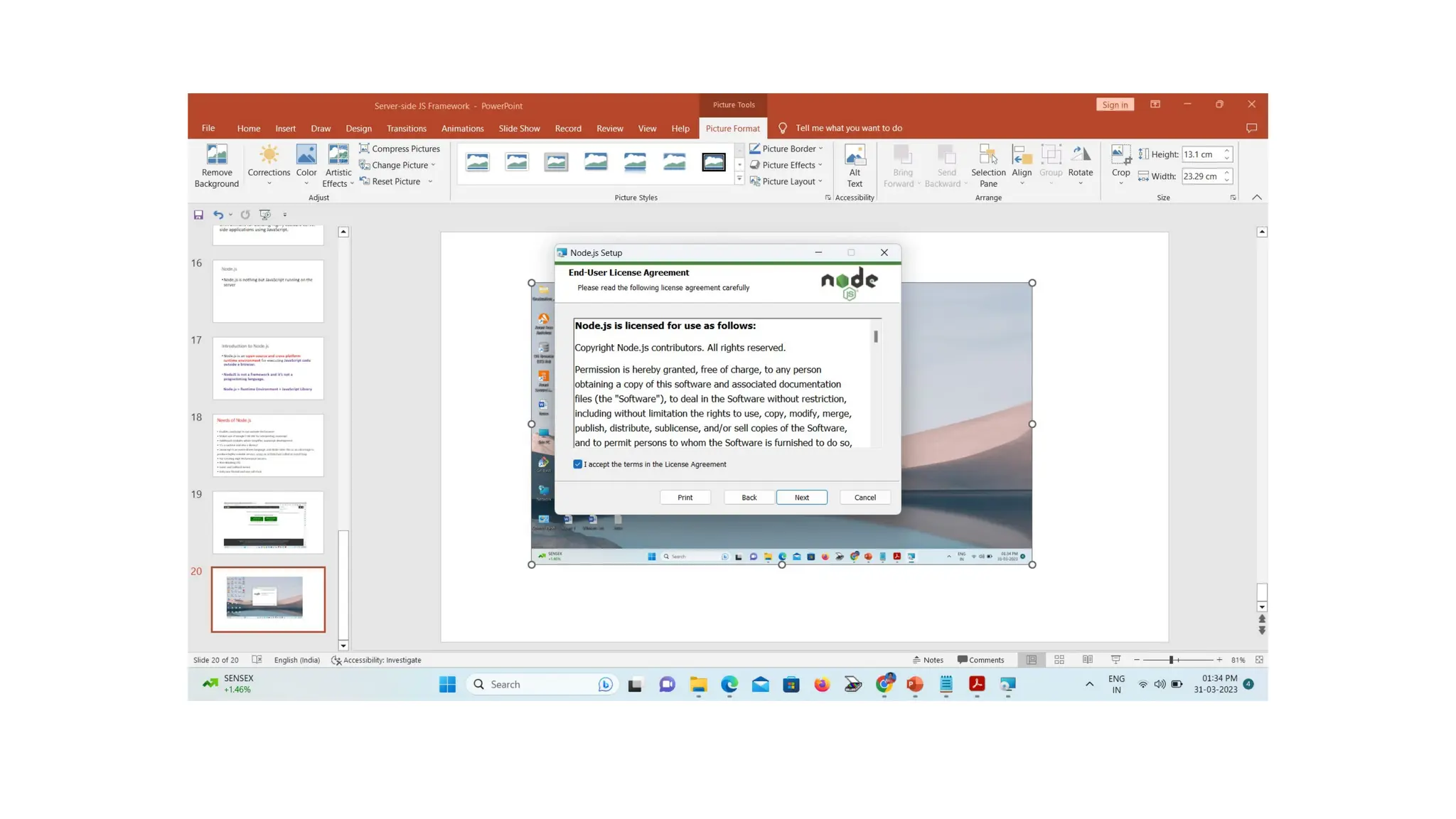This screenshot has height=819, width=1456.
Task: Click zoom in plus button
Action: coord(1219,660)
